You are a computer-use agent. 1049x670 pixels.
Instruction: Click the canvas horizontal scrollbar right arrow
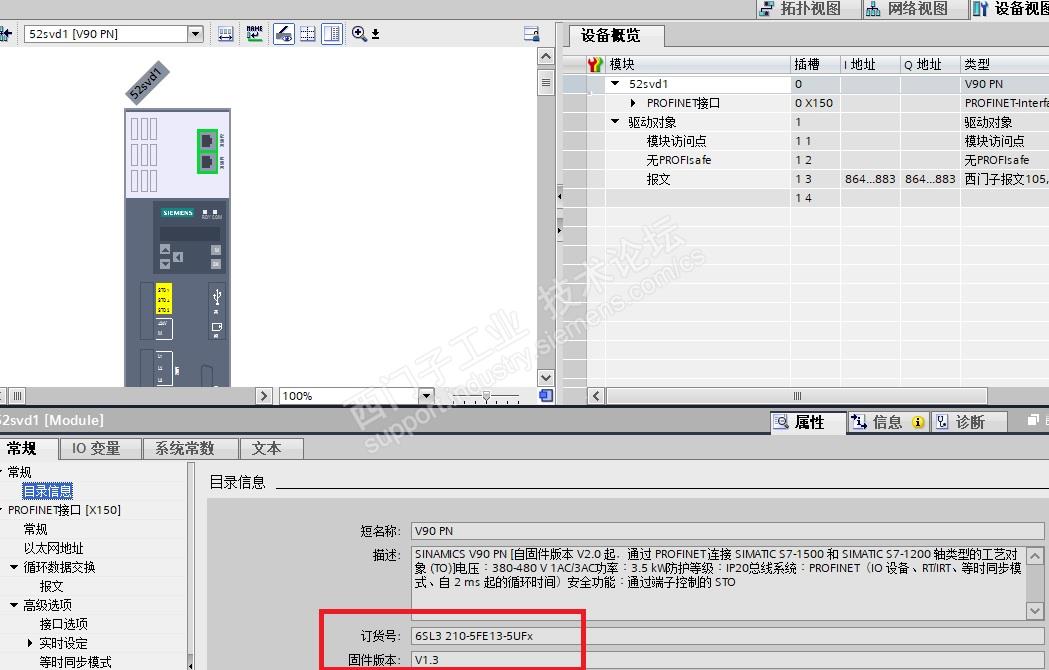(x=264, y=396)
